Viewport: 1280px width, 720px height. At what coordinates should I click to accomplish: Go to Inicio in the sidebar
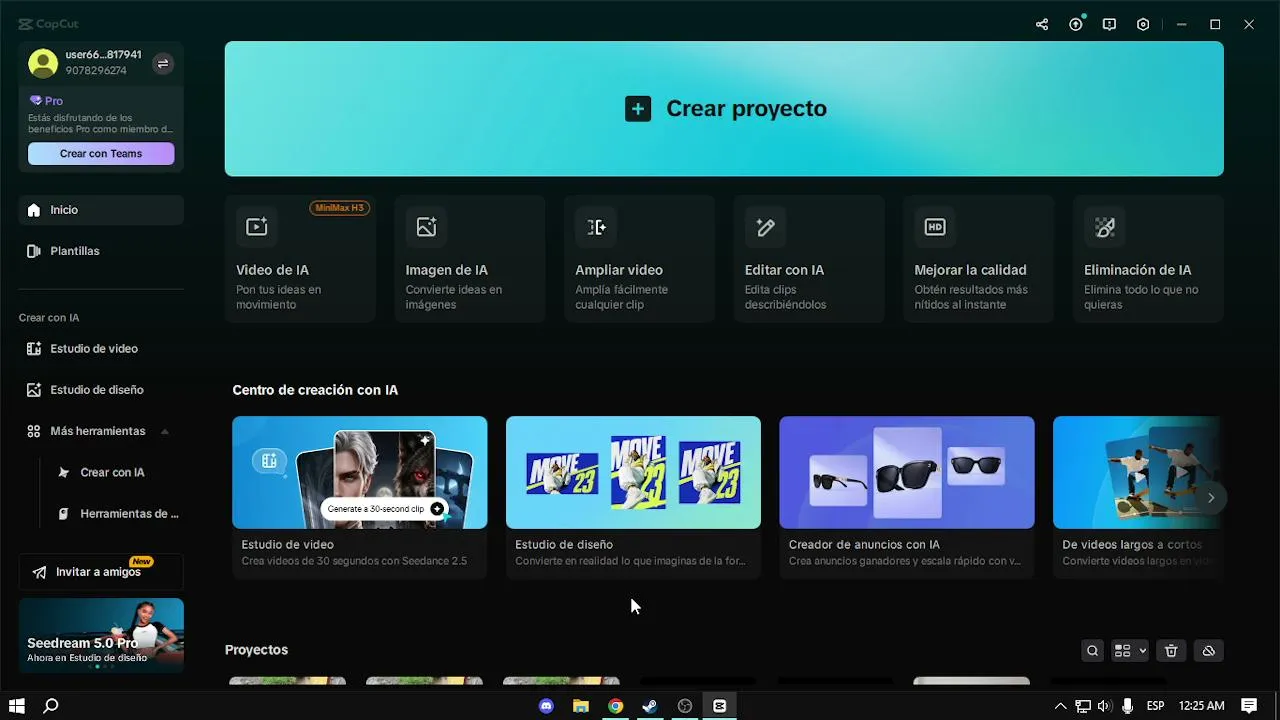pos(101,210)
